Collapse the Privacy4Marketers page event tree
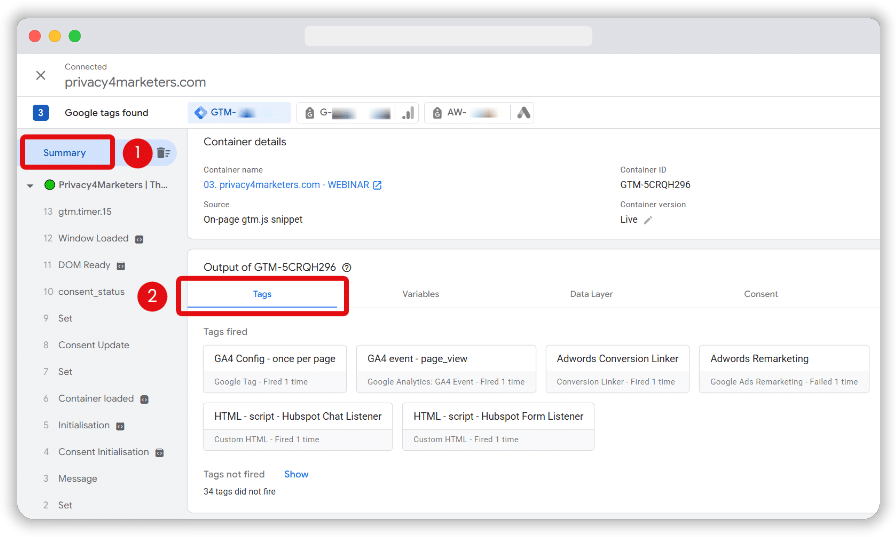The width and height of the screenshot is (896, 537). click(30, 185)
